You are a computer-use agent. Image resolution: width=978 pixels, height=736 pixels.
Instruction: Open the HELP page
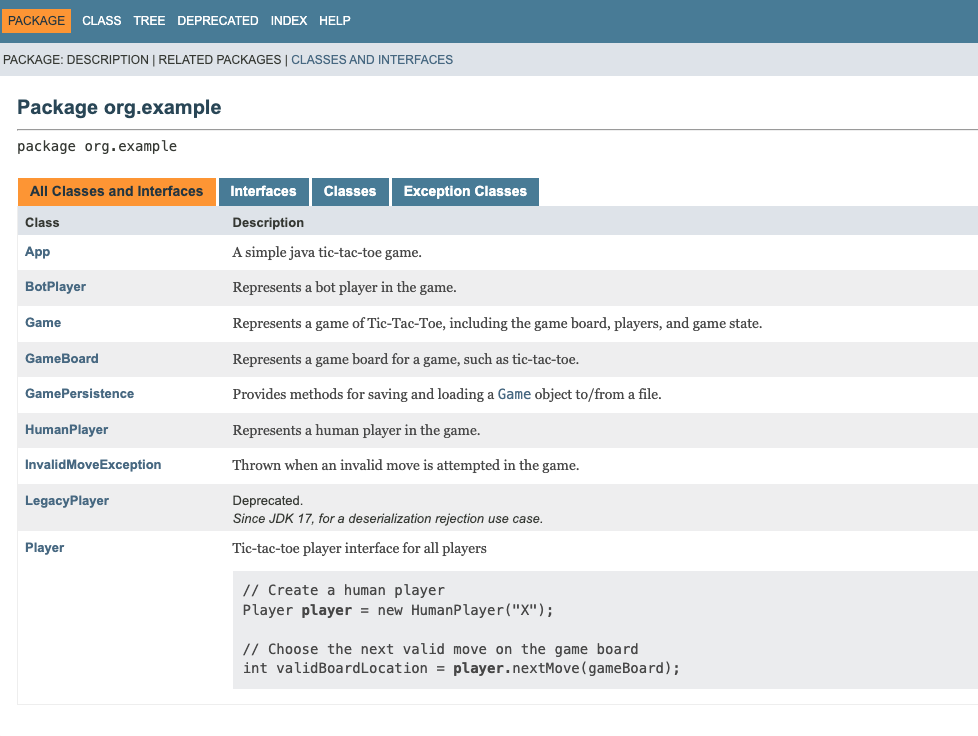[335, 21]
